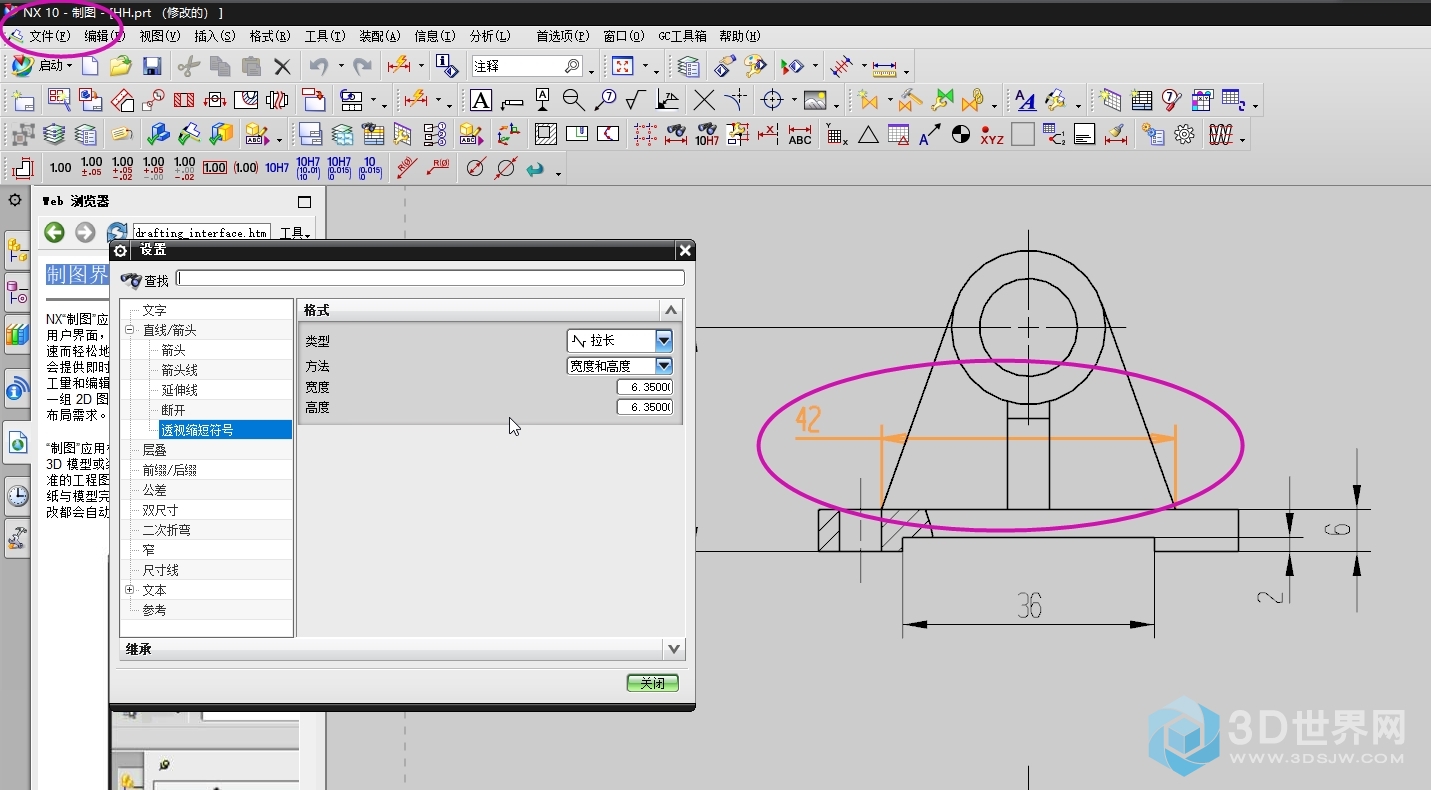
Task: Open a file with the folder icon
Action: (120, 66)
